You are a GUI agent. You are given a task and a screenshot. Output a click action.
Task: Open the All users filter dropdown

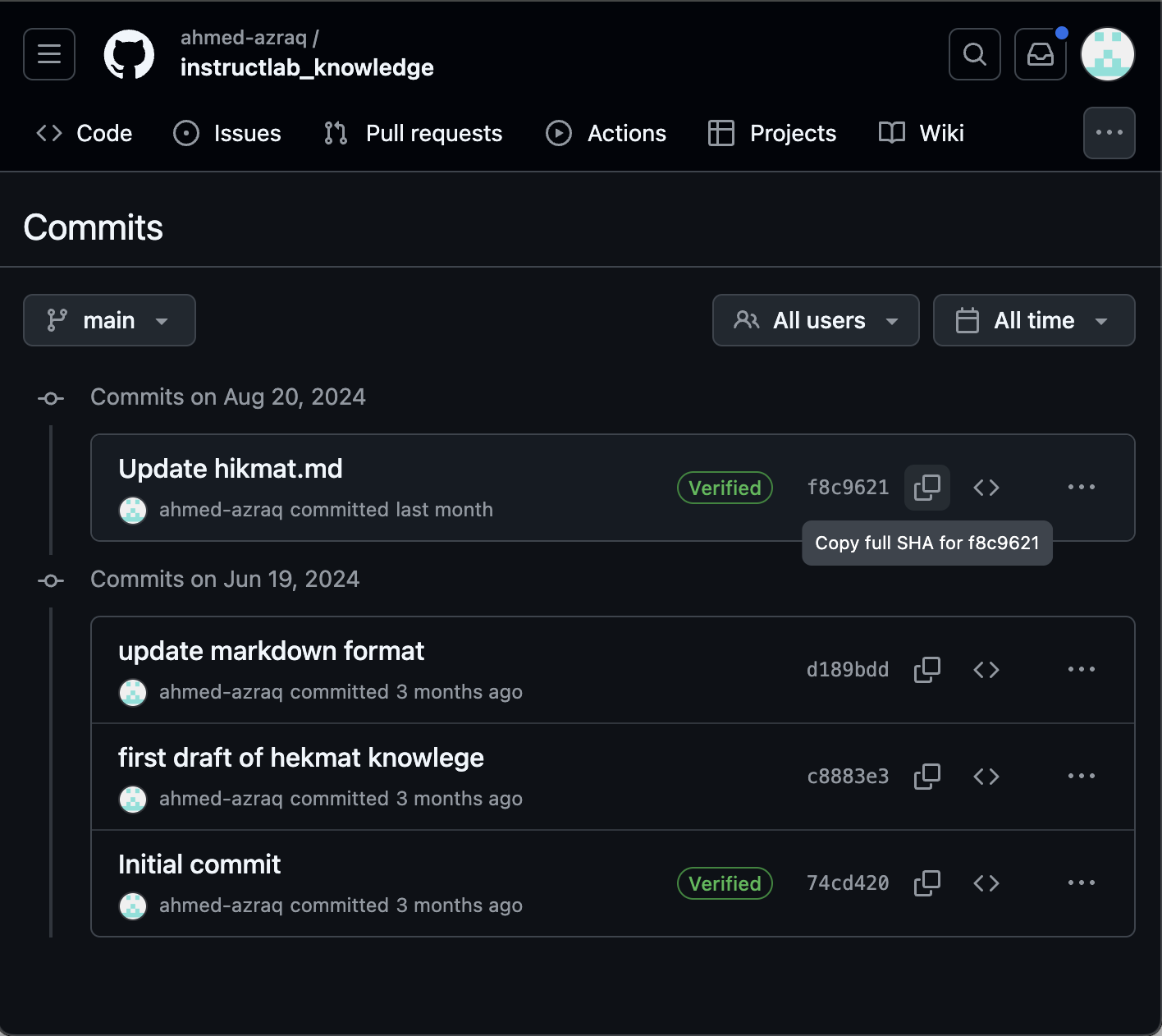point(815,320)
